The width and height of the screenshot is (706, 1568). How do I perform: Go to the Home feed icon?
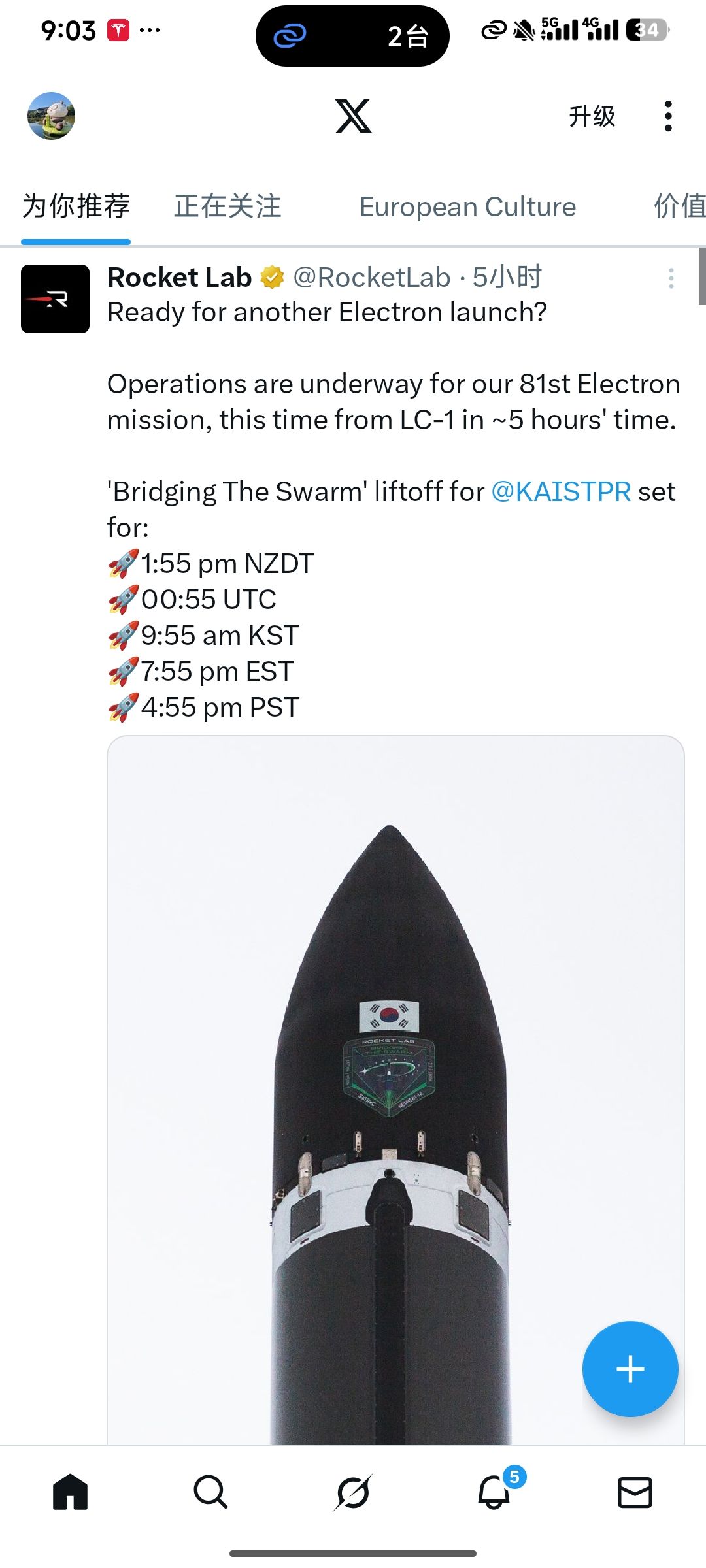pos(70,1492)
